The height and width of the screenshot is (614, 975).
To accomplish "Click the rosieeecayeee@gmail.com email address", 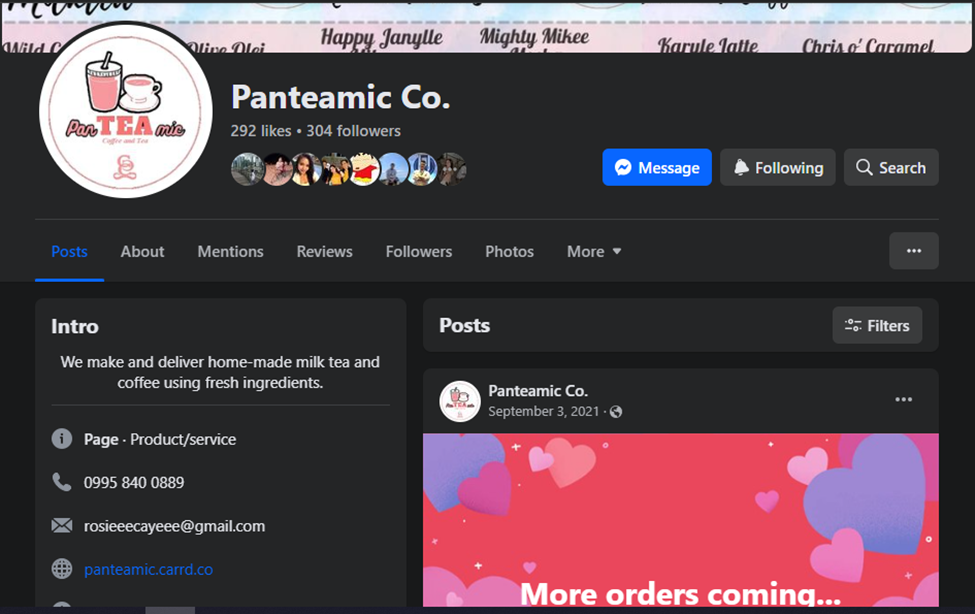I will (174, 526).
